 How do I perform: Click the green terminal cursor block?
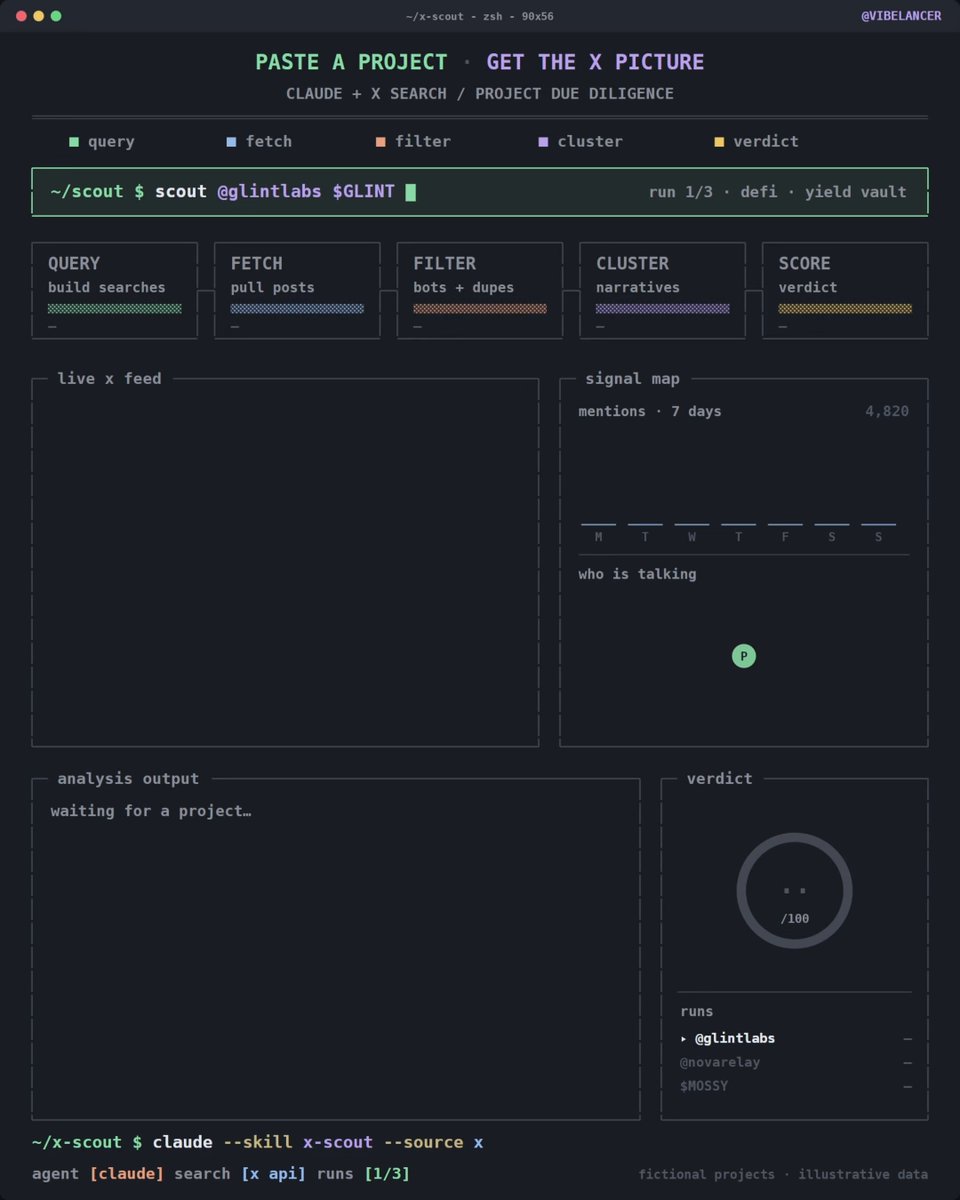pyautogui.click(x=410, y=191)
